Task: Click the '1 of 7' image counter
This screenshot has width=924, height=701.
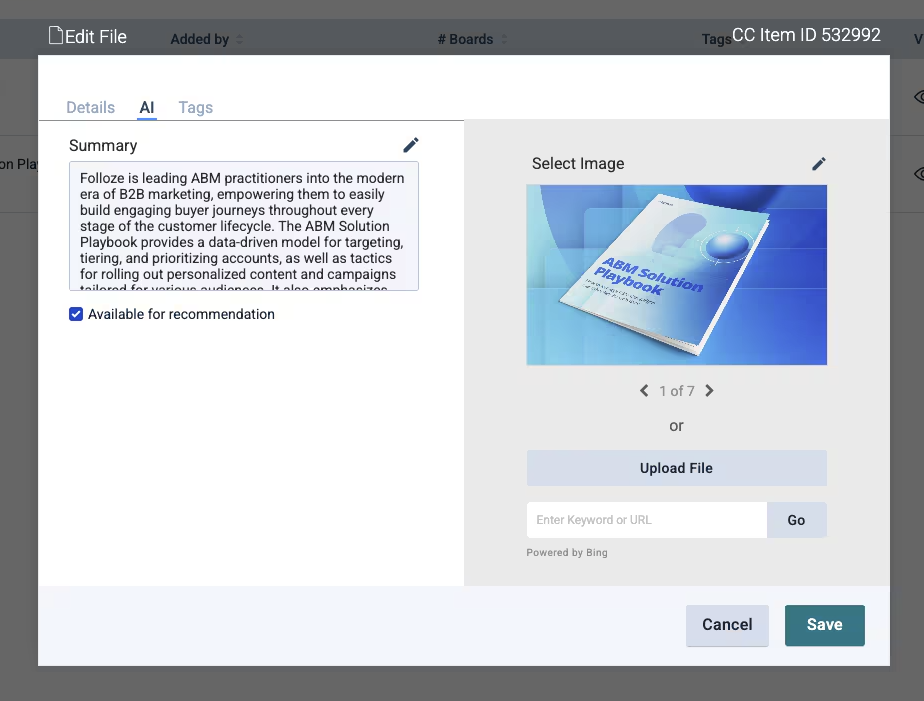Action: pos(676,391)
